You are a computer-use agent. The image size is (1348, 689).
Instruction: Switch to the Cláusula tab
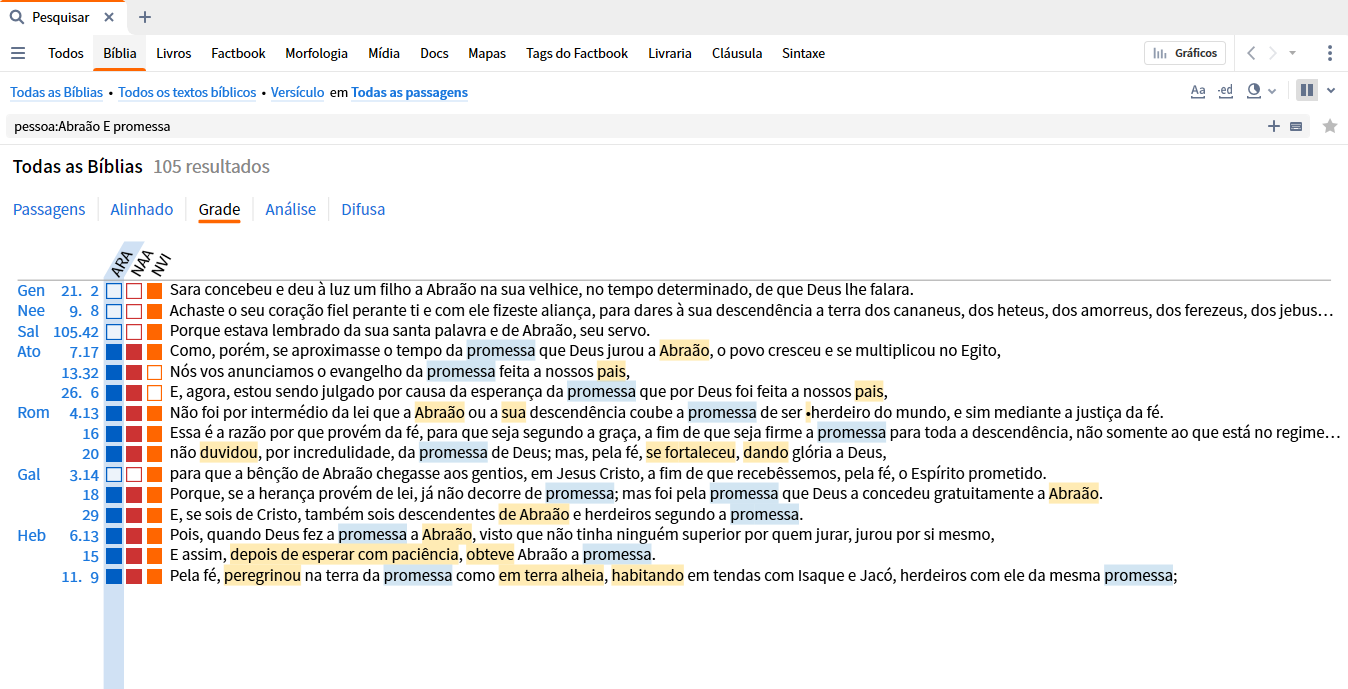click(737, 53)
